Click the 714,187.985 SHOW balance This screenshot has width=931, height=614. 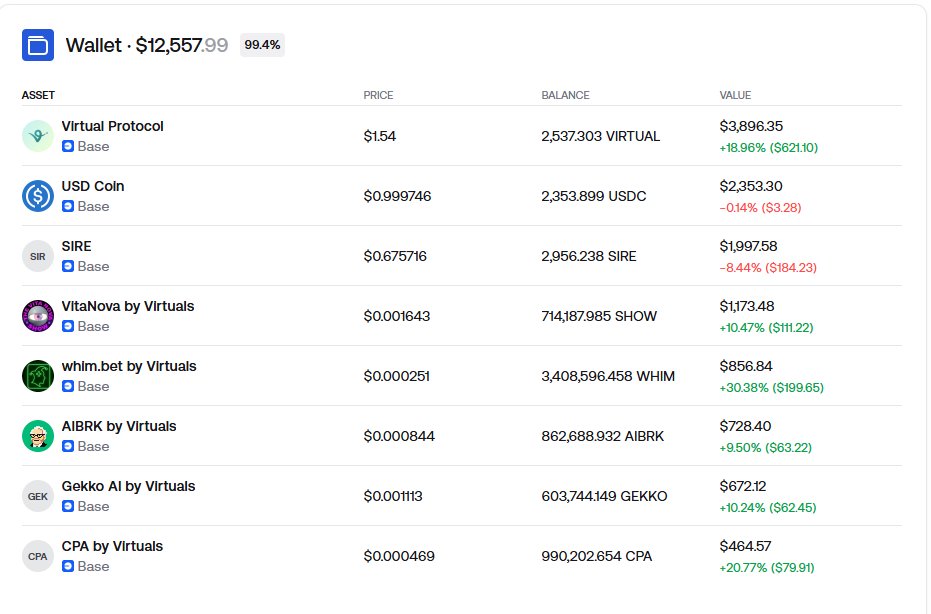coord(599,316)
